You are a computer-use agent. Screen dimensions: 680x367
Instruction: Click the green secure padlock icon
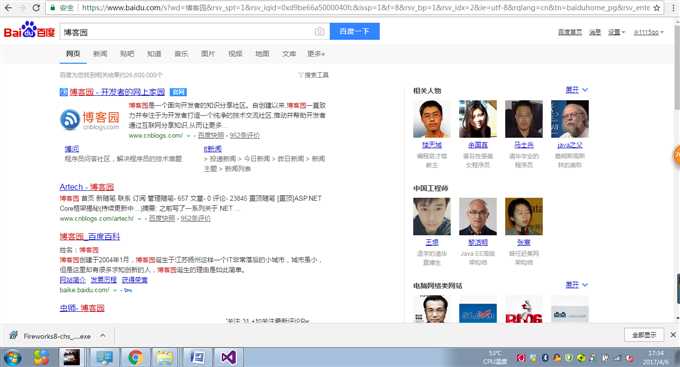[53, 8]
